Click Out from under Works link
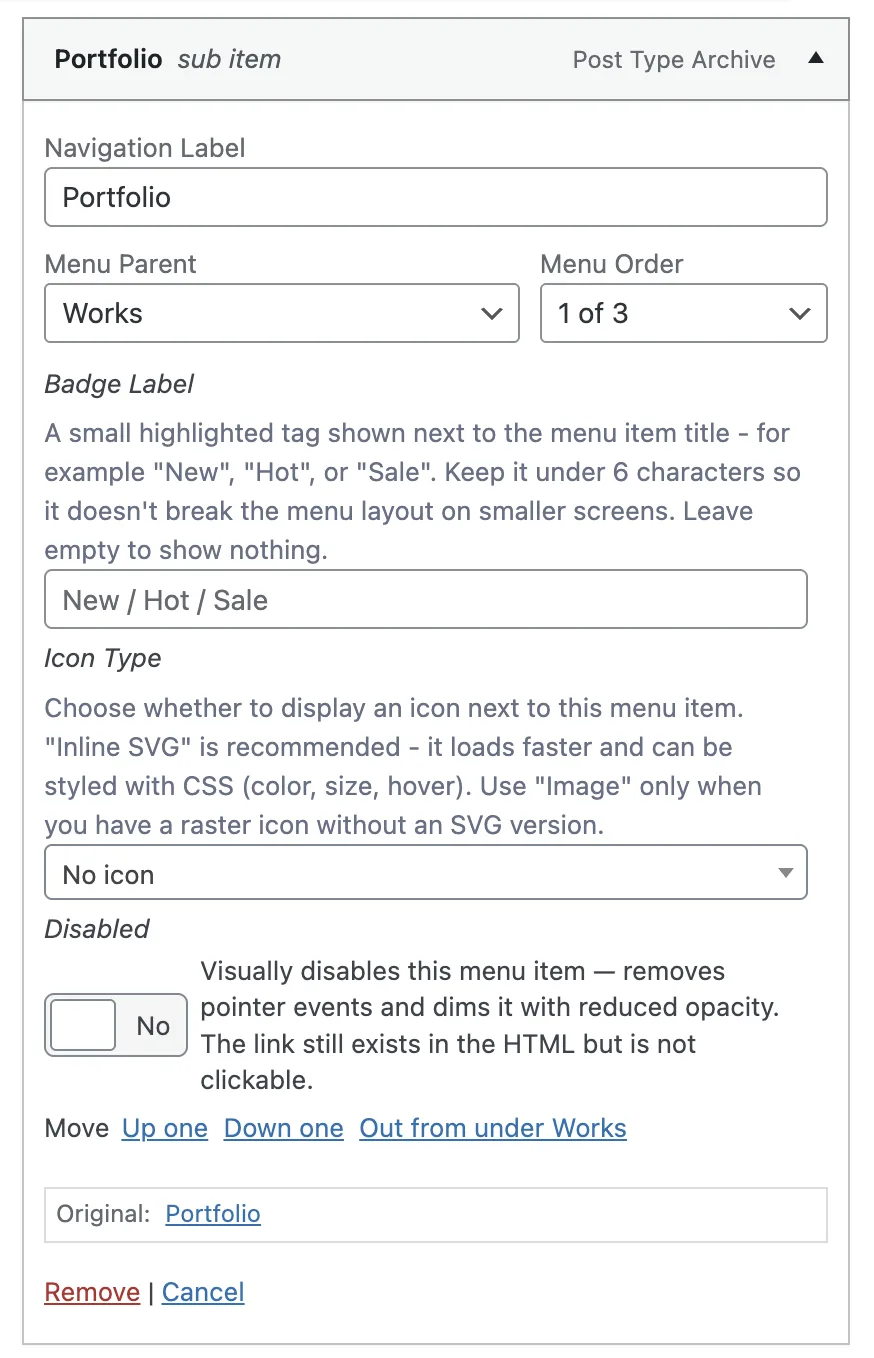 pos(493,1128)
